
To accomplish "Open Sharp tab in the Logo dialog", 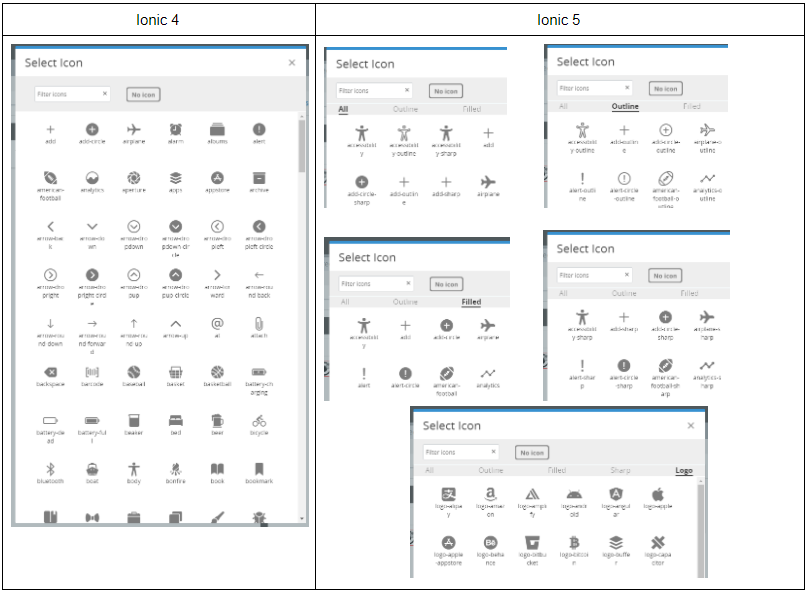I will [620, 470].
